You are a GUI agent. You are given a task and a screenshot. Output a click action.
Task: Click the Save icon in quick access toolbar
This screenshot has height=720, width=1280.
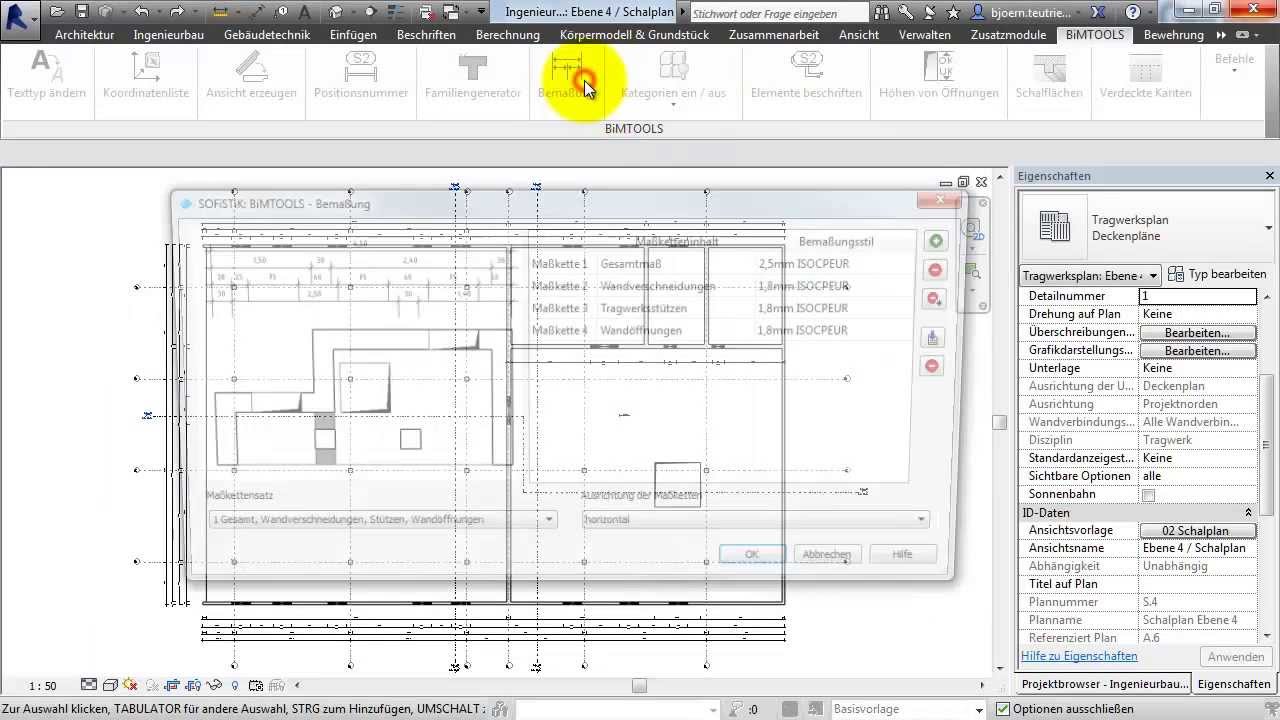[81, 12]
